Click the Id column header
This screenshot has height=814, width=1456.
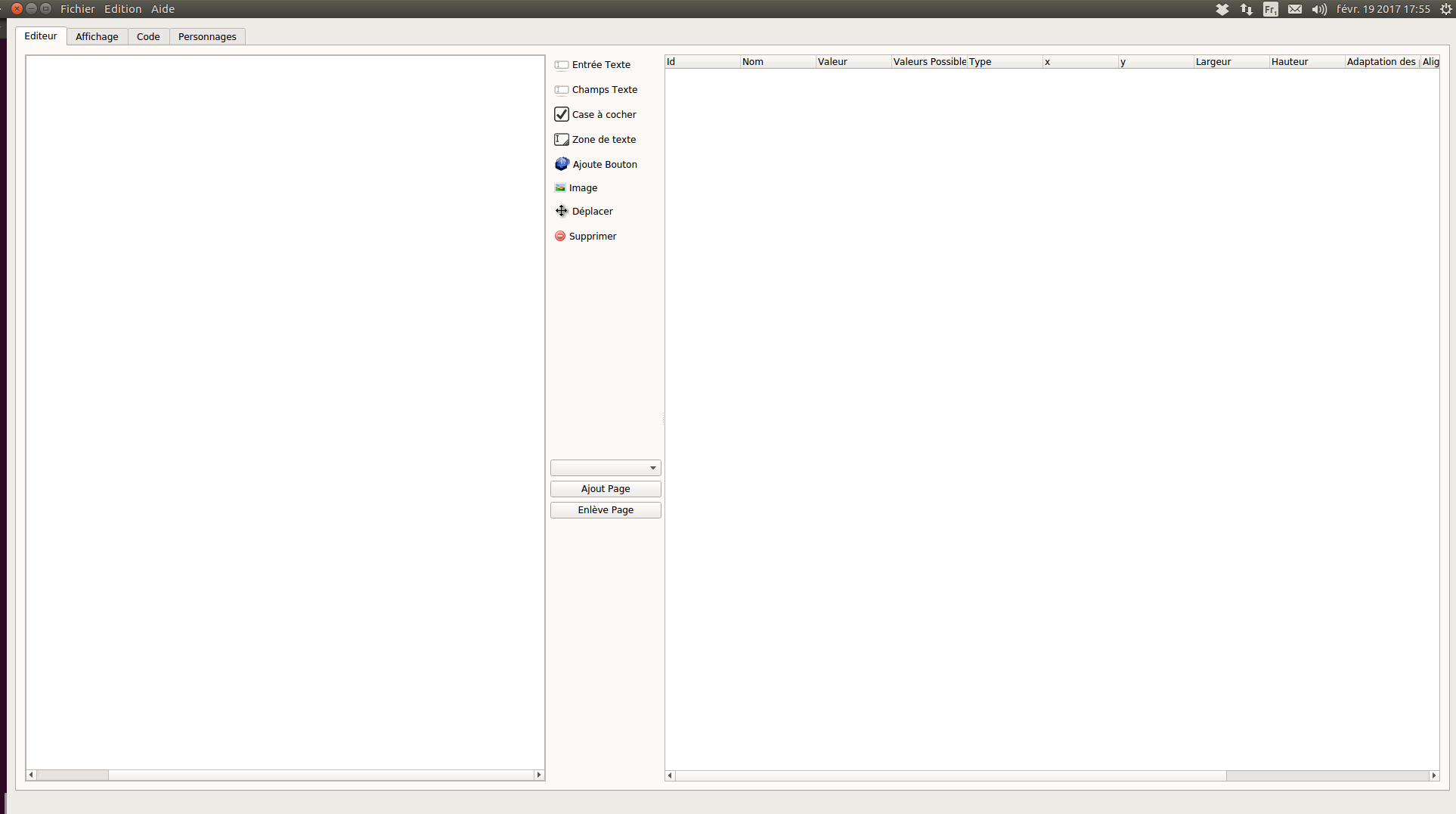(x=702, y=62)
